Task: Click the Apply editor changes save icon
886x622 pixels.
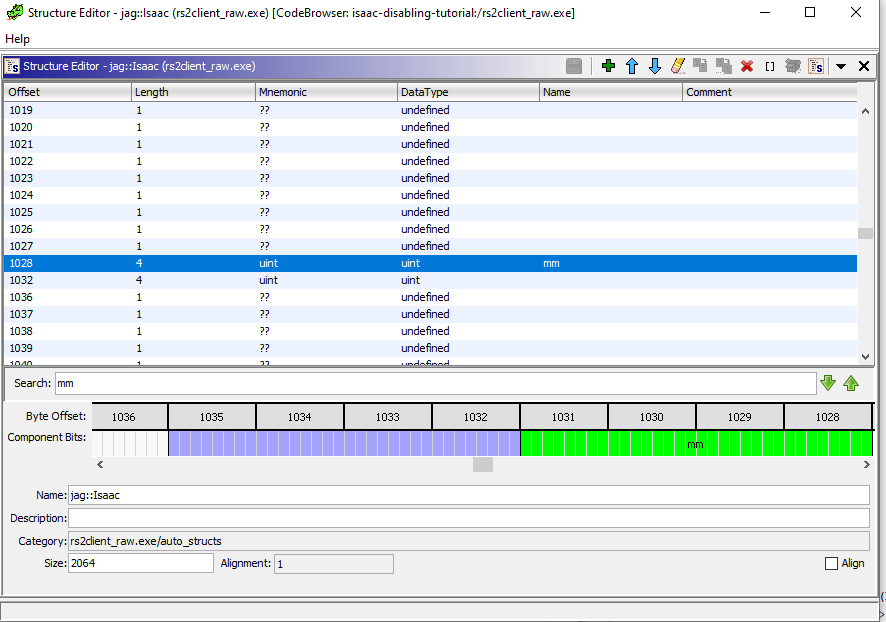Action: (x=574, y=66)
